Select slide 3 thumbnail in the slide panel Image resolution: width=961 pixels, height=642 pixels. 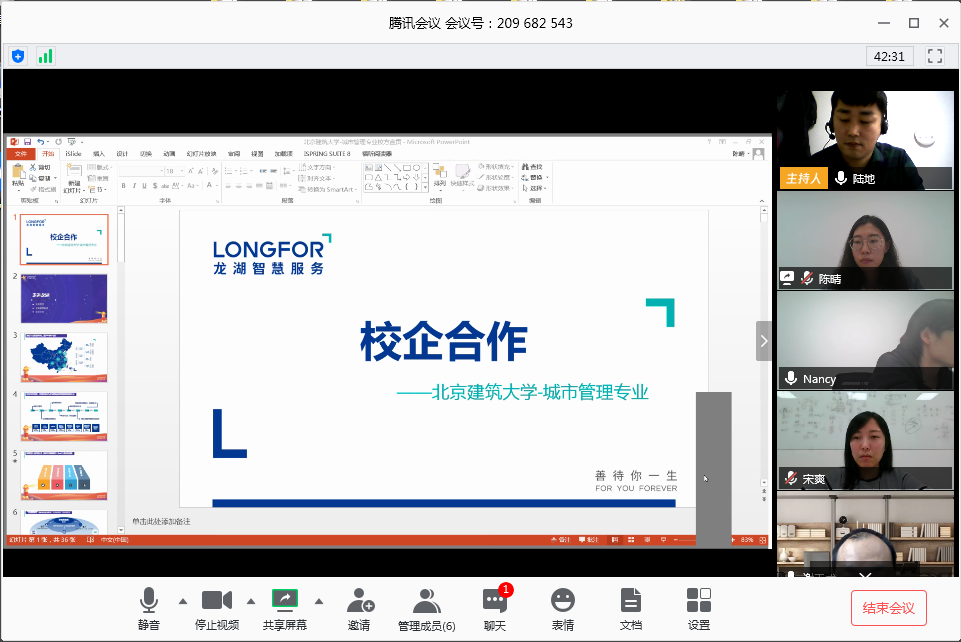click(64, 358)
